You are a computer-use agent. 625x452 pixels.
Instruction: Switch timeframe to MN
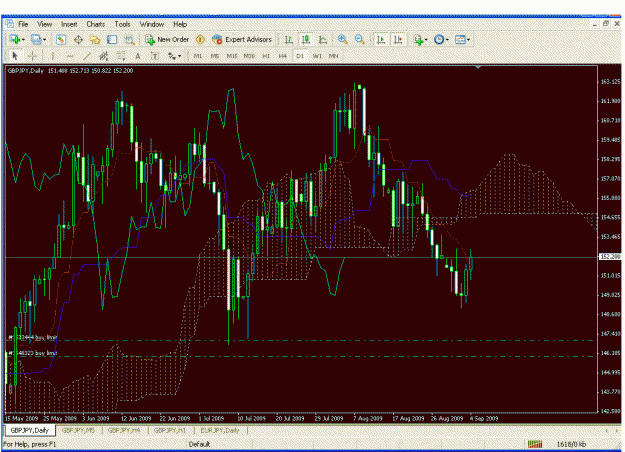334,56
